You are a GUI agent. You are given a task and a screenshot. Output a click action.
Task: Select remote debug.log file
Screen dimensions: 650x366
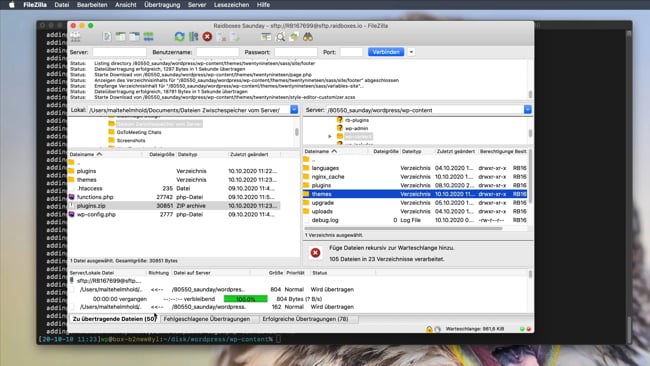point(416,220)
